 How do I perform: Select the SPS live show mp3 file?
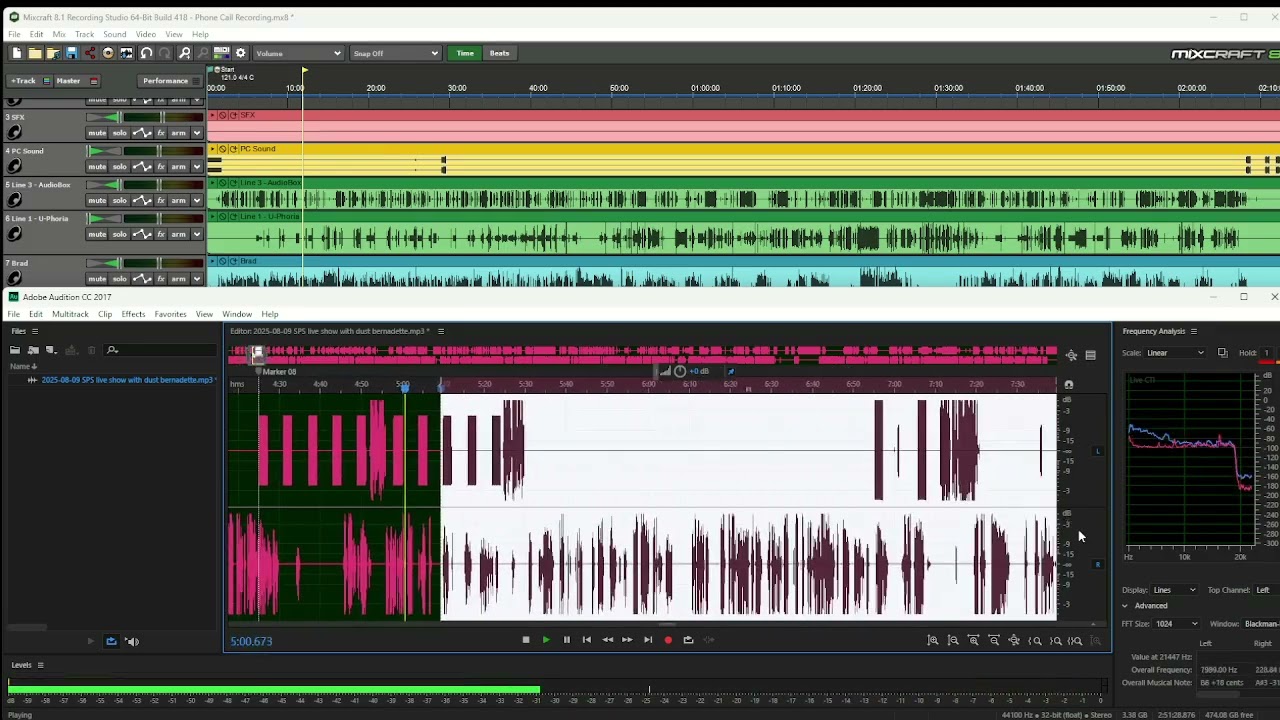tap(127, 380)
